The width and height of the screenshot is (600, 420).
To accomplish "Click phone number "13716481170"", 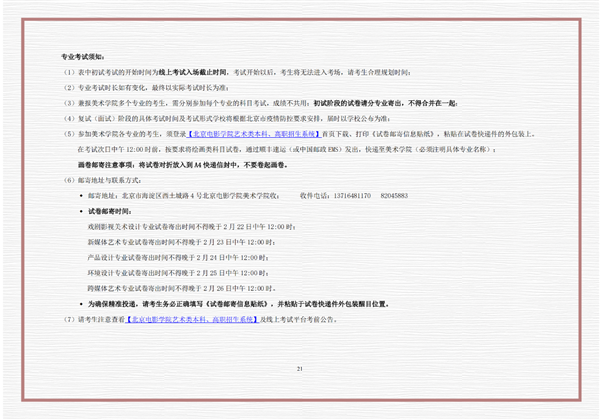I will click(x=352, y=196).
